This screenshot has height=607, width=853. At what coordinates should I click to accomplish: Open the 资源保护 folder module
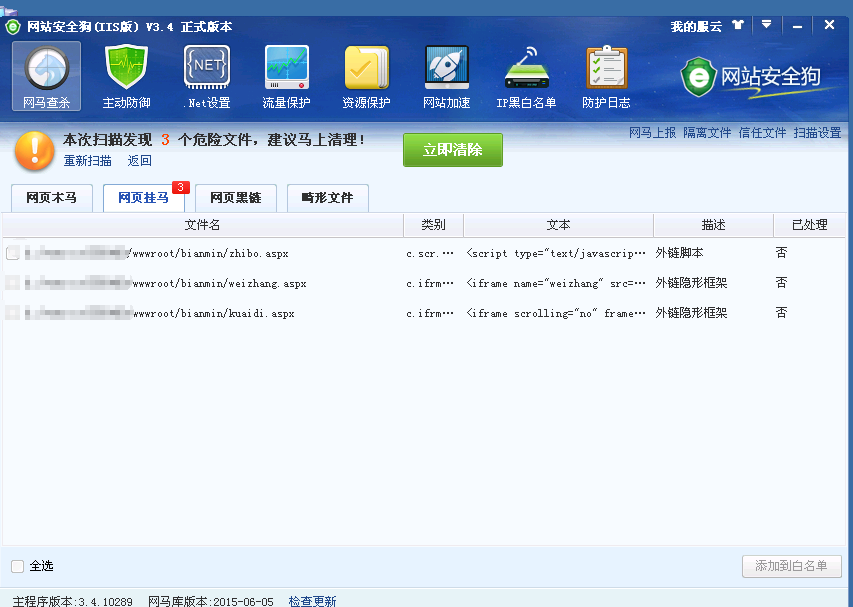[366, 76]
